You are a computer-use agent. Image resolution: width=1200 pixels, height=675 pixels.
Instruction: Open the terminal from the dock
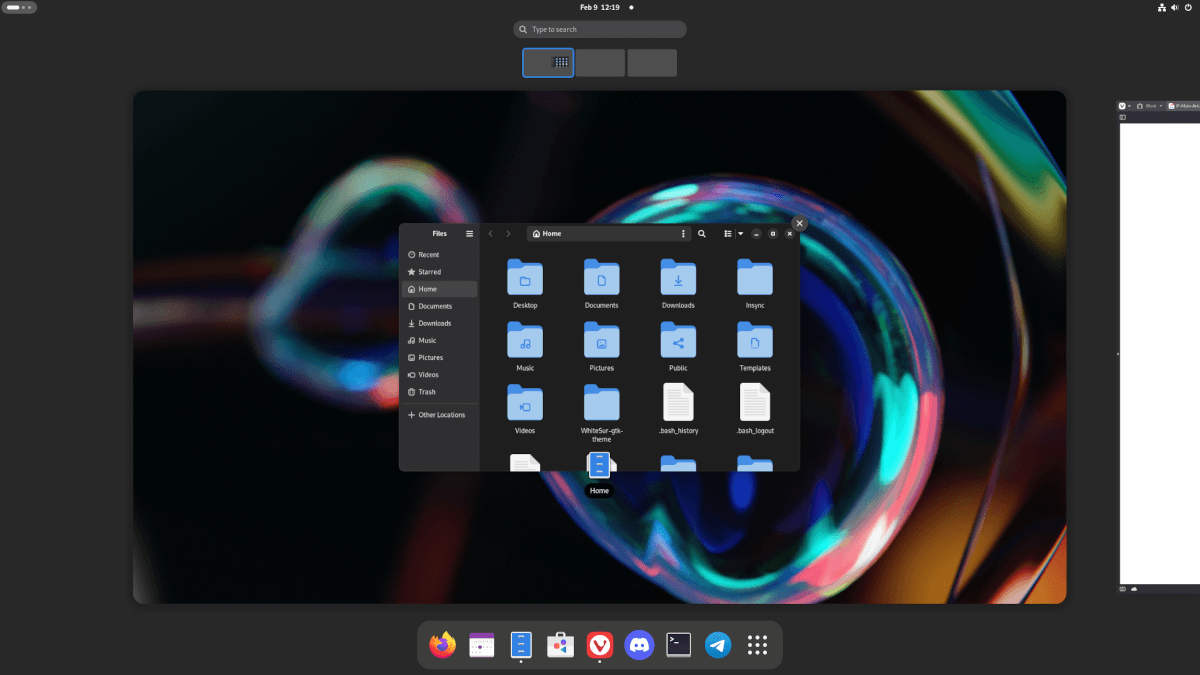pyautogui.click(x=678, y=644)
